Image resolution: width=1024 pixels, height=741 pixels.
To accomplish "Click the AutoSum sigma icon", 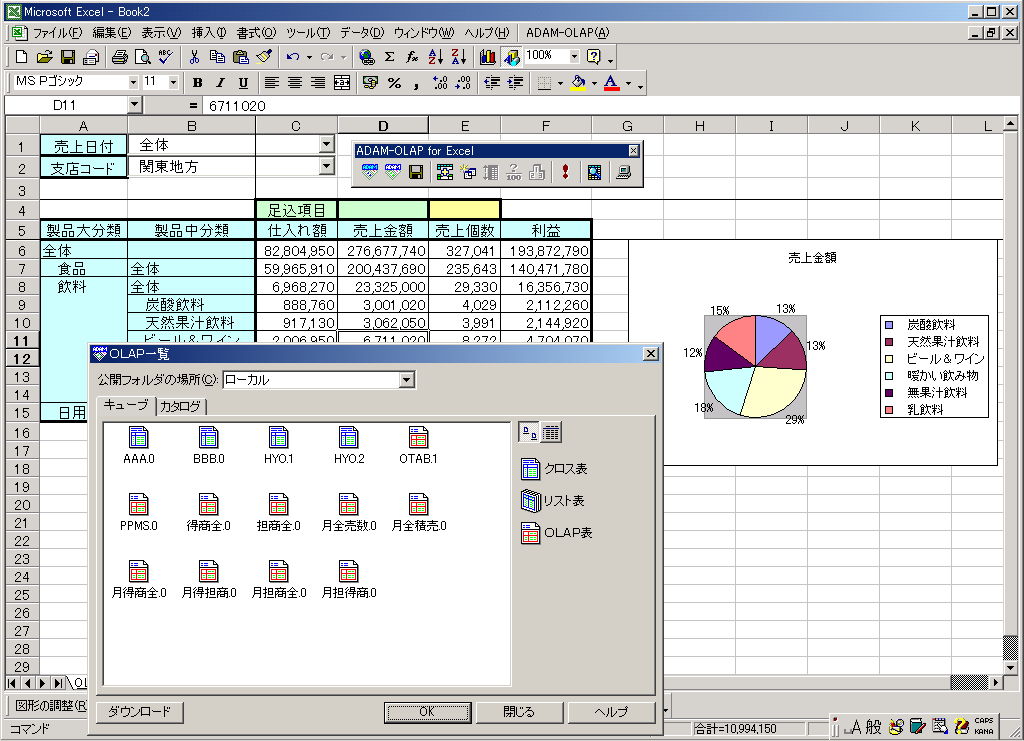I will tap(390, 57).
